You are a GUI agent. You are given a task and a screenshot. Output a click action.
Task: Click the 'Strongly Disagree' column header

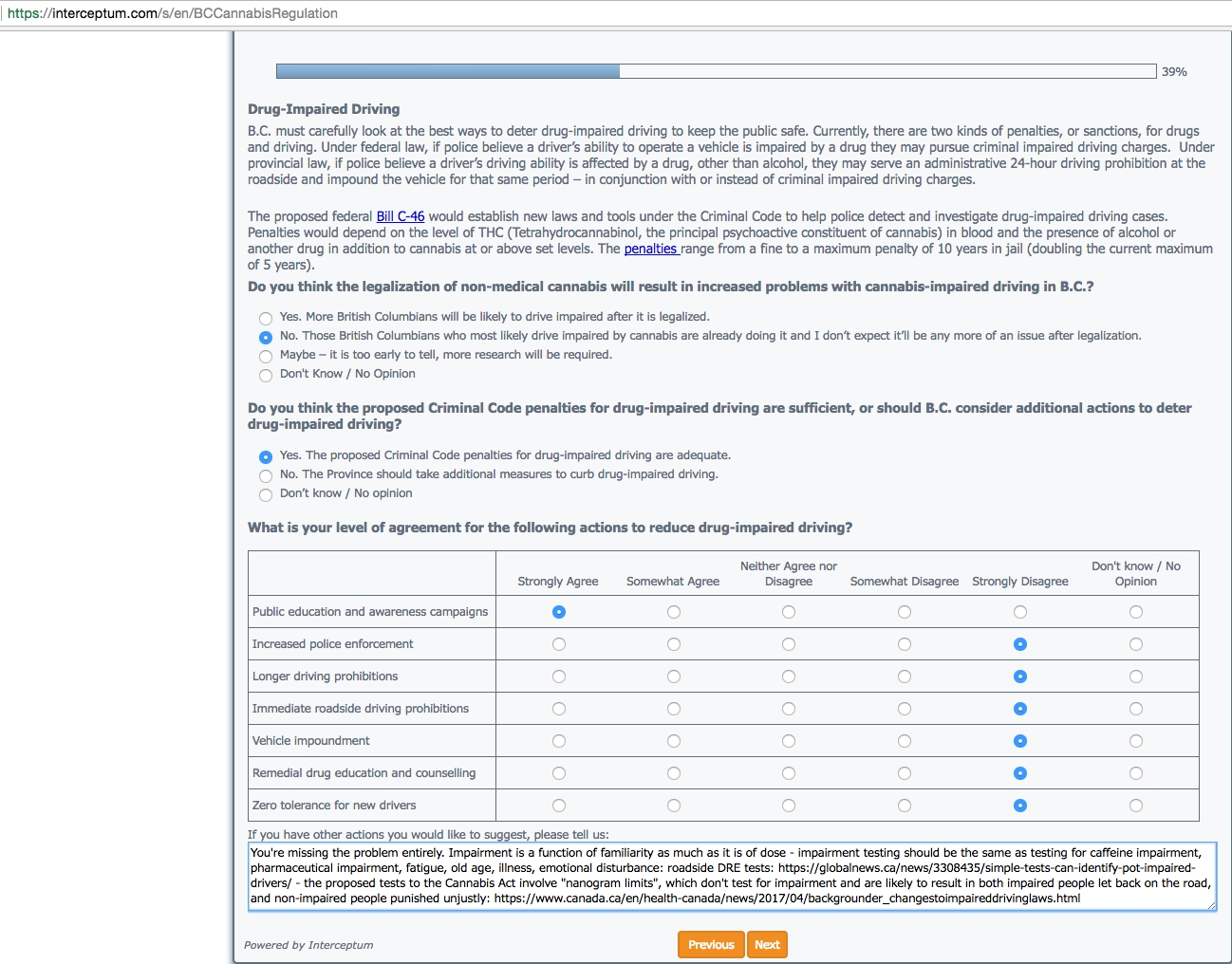pos(1020,582)
